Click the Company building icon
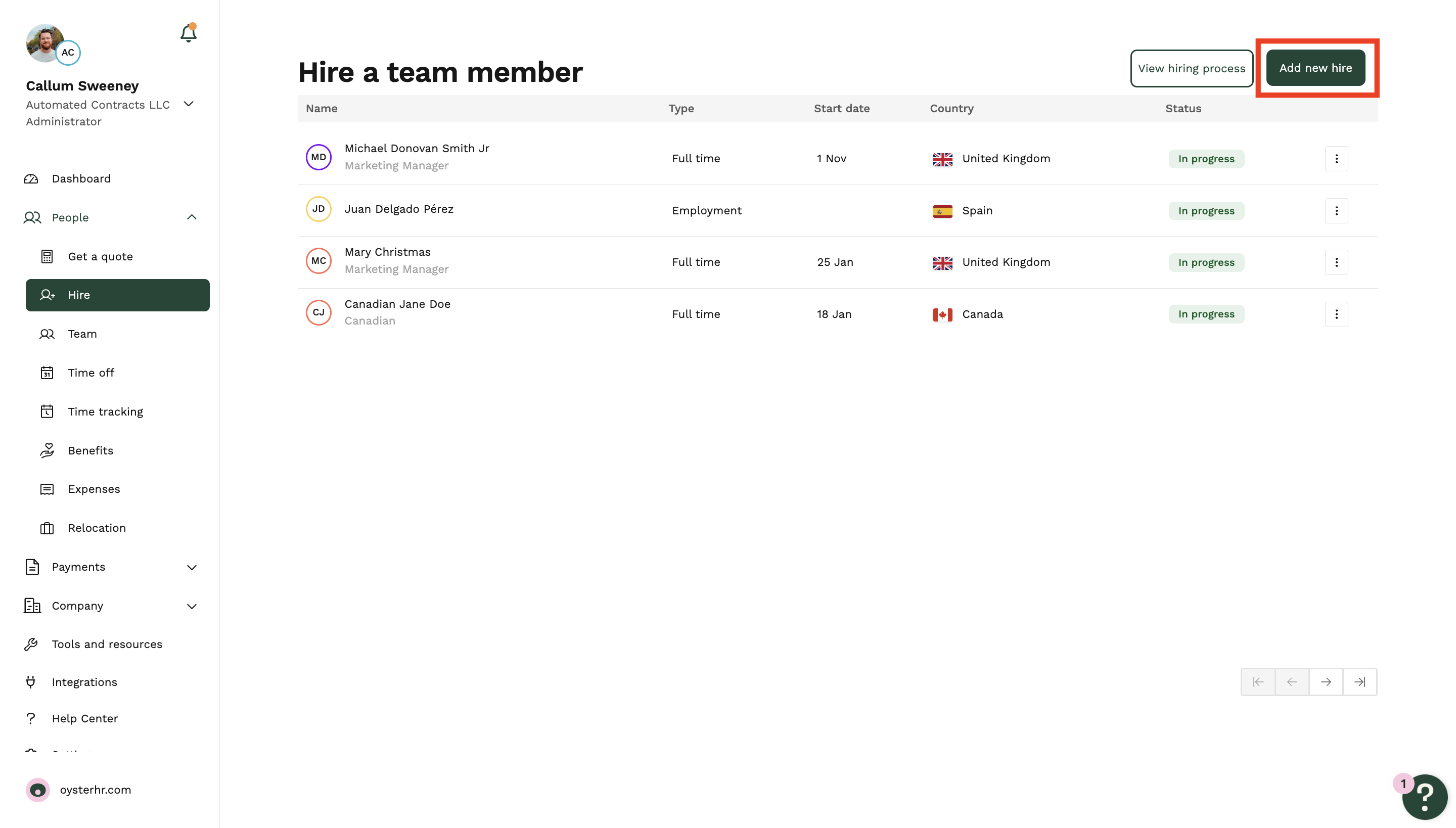The height and width of the screenshot is (828, 1456). (x=32, y=606)
